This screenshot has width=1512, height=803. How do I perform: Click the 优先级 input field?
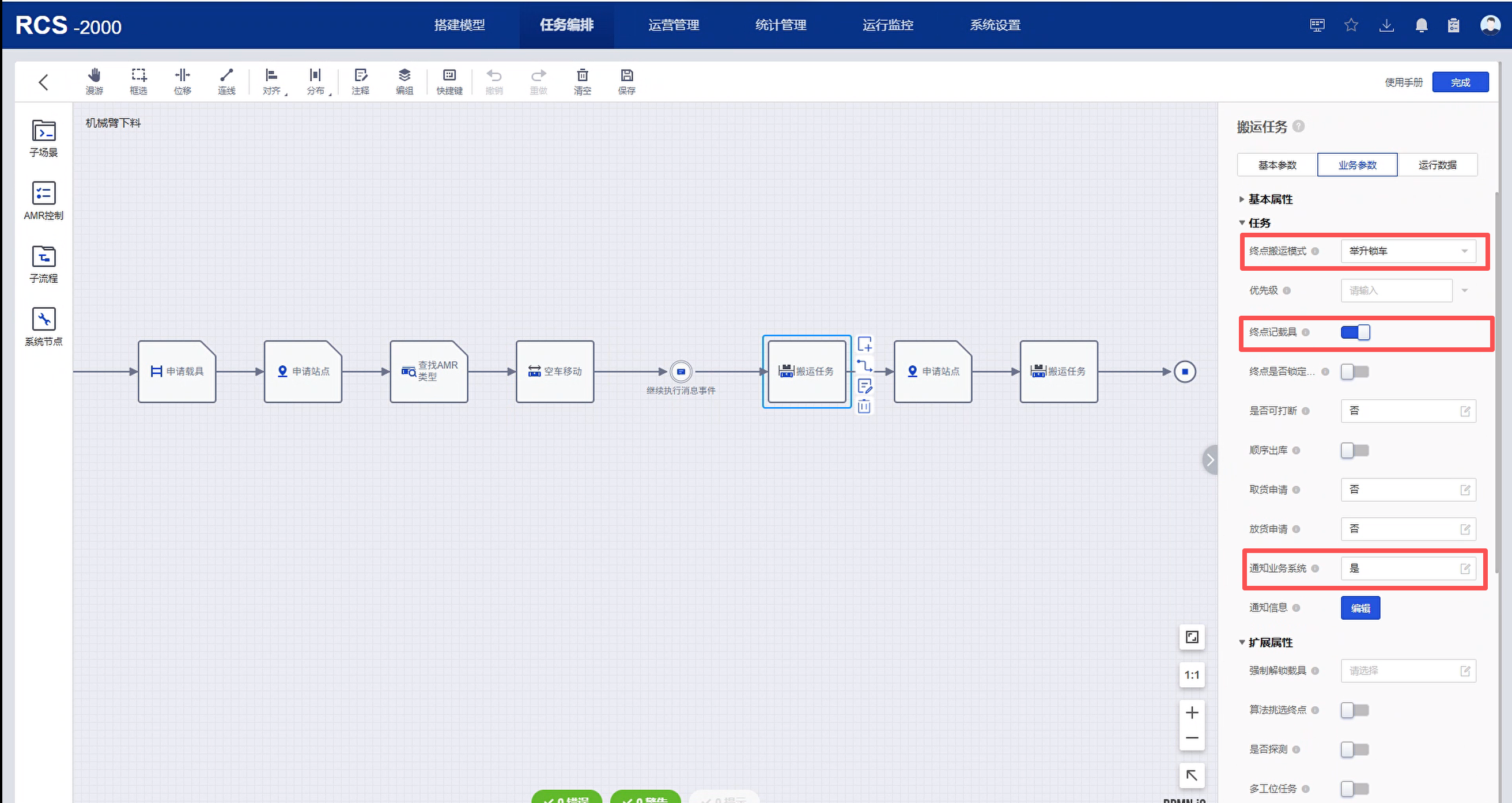tap(1396, 290)
